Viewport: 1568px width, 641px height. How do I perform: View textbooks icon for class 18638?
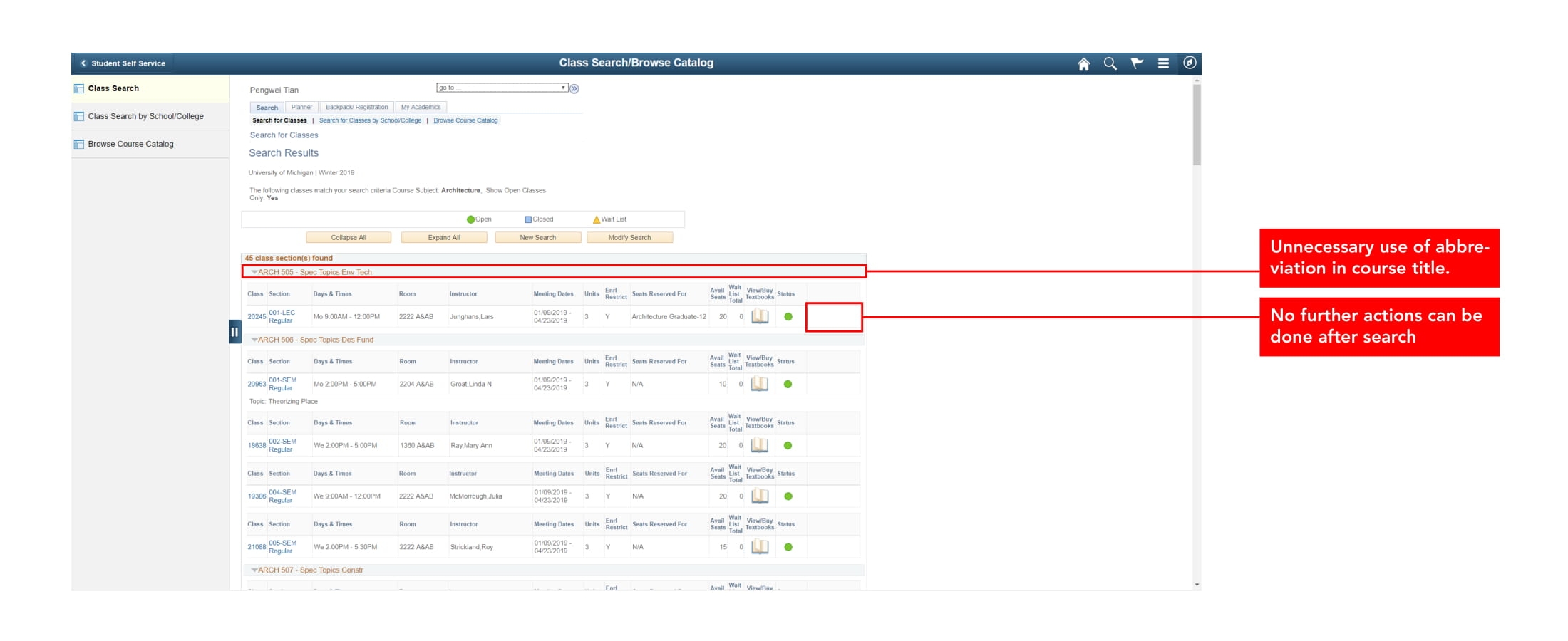pos(760,445)
